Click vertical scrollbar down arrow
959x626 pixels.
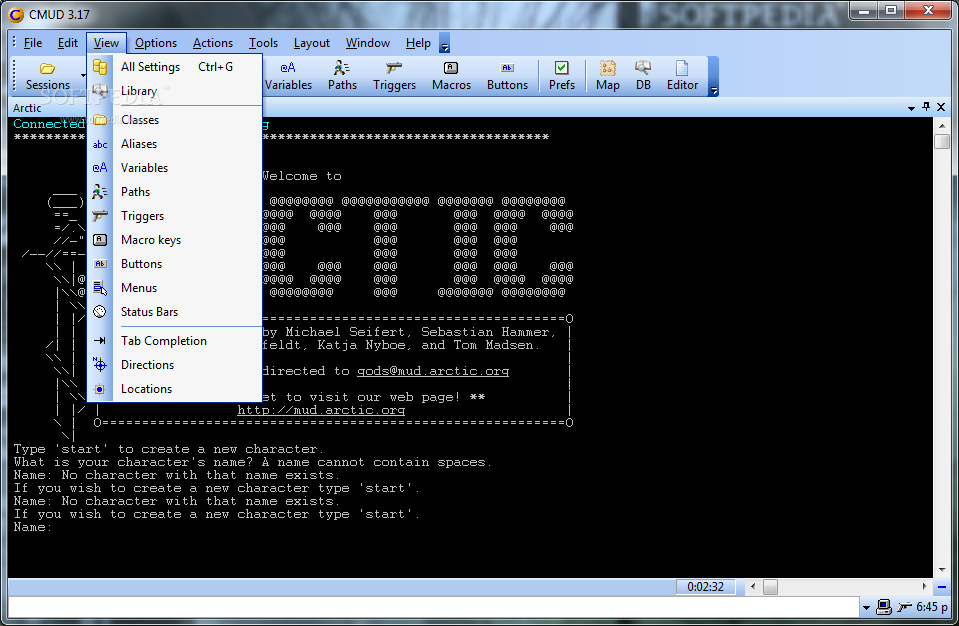pos(942,570)
